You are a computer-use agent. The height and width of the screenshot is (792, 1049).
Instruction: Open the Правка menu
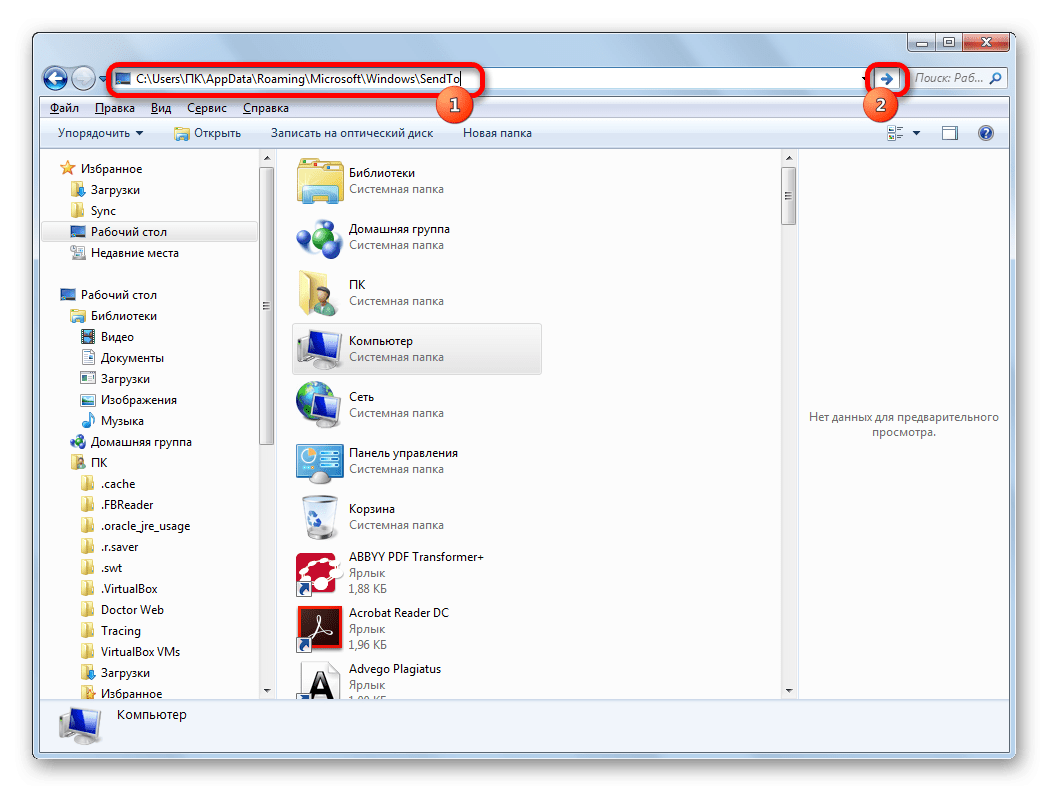tap(114, 108)
